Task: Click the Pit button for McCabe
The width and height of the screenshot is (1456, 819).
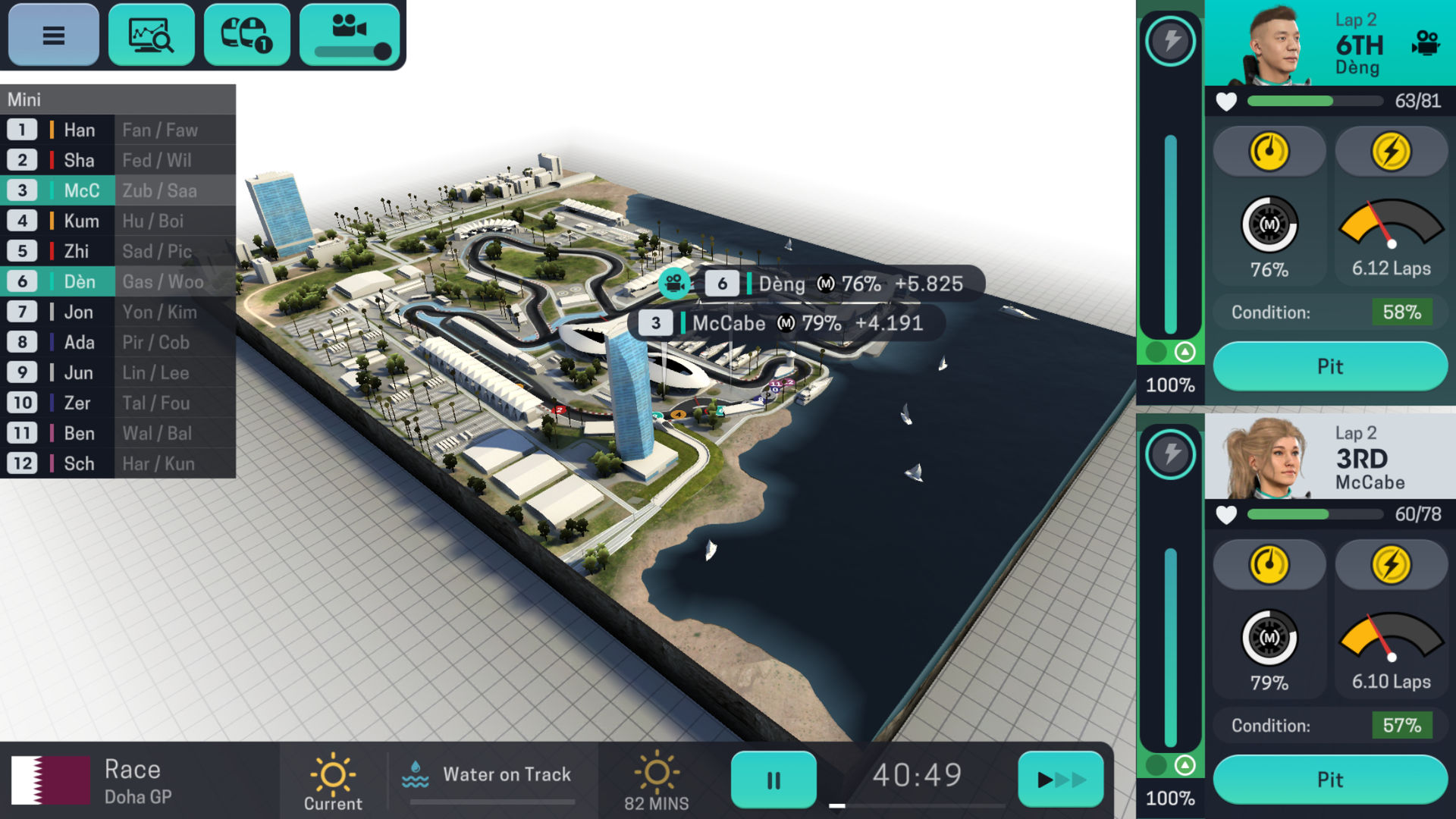Action: tap(1330, 779)
